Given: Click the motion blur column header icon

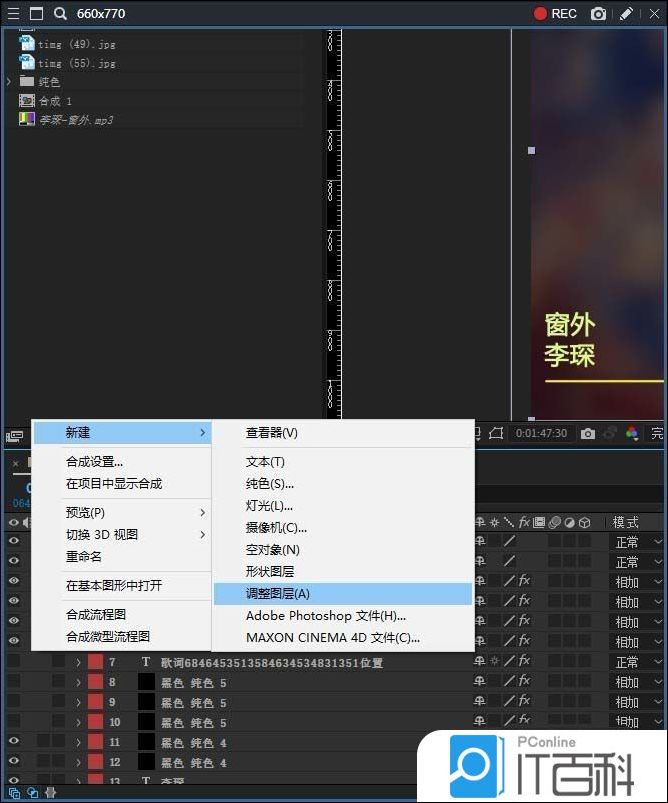Looking at the screenshot, I should [554, 522].
